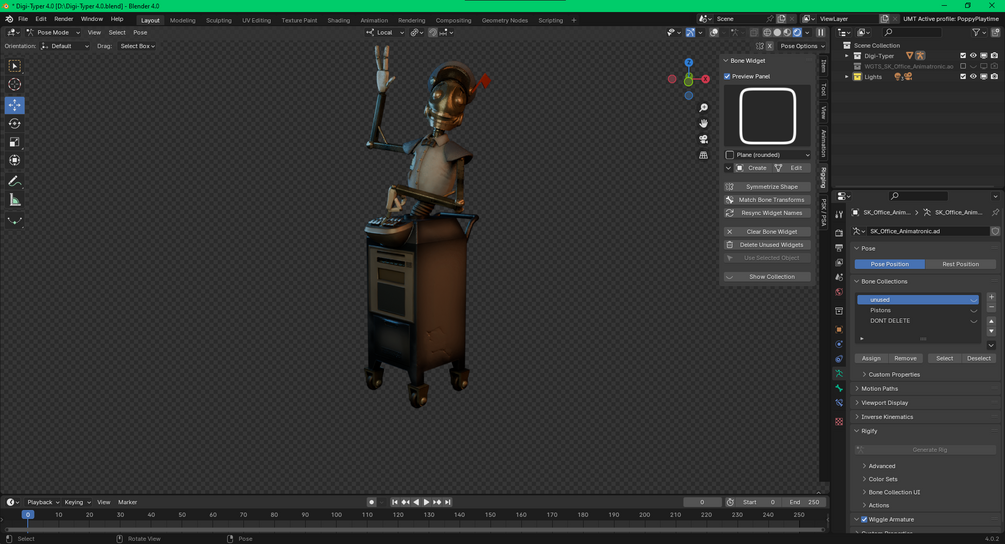Viewport: 1005px width, 544px height.
Task: Exclude Digi-Typer collection from view layer
Action: click(x=963, y=56)
